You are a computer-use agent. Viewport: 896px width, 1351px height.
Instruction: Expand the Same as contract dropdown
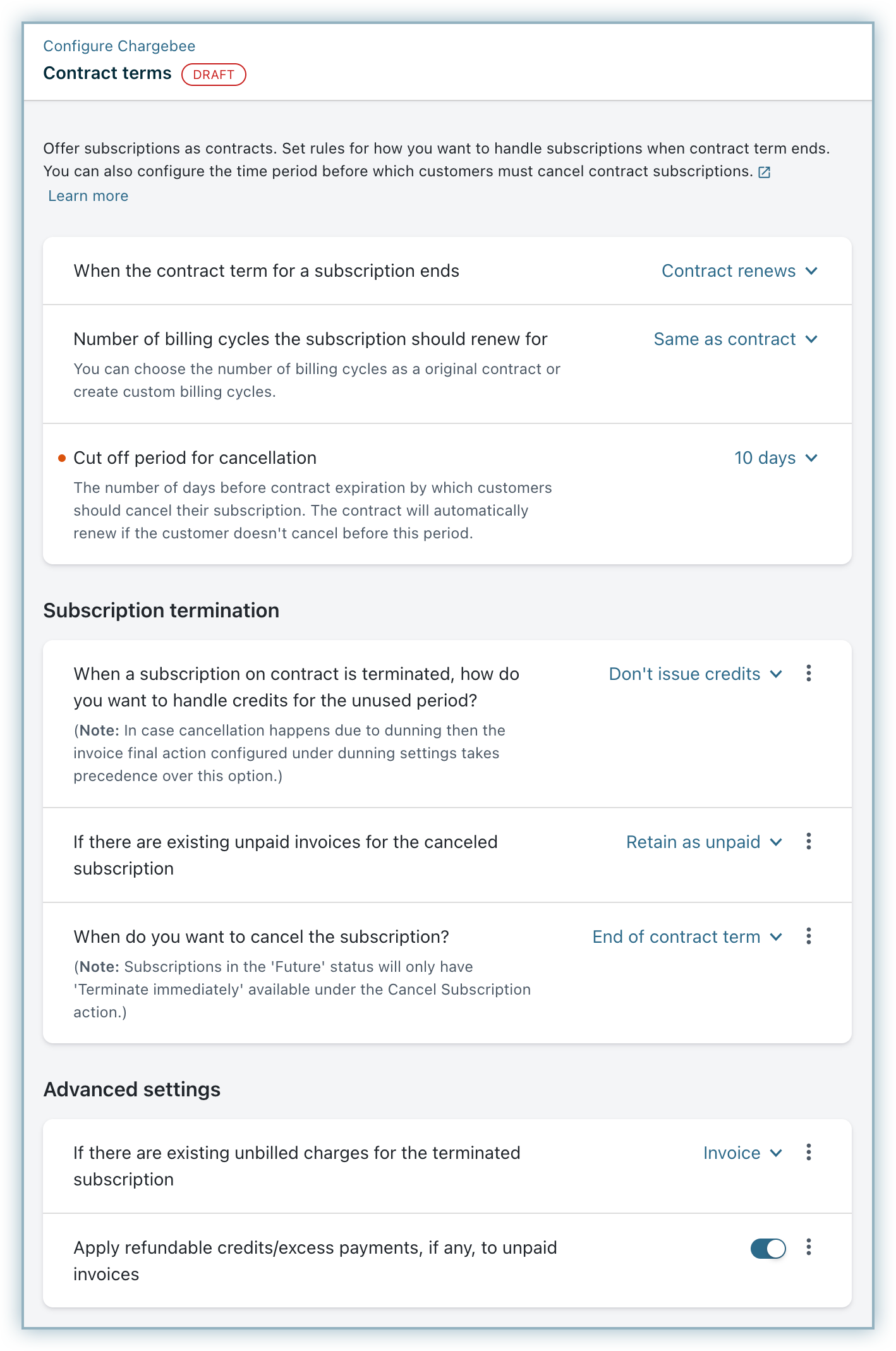click(x=736, y=339)
